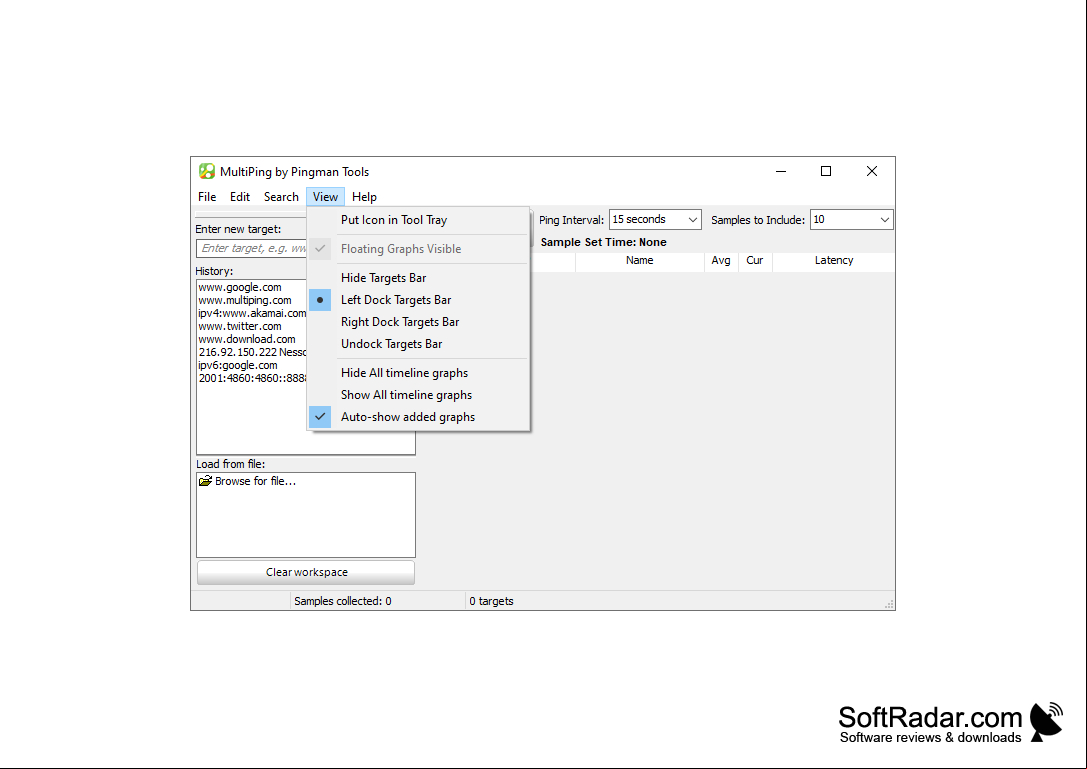Minimize the MultiPing window
1087x769 pixels.
[x=781, y=171]
